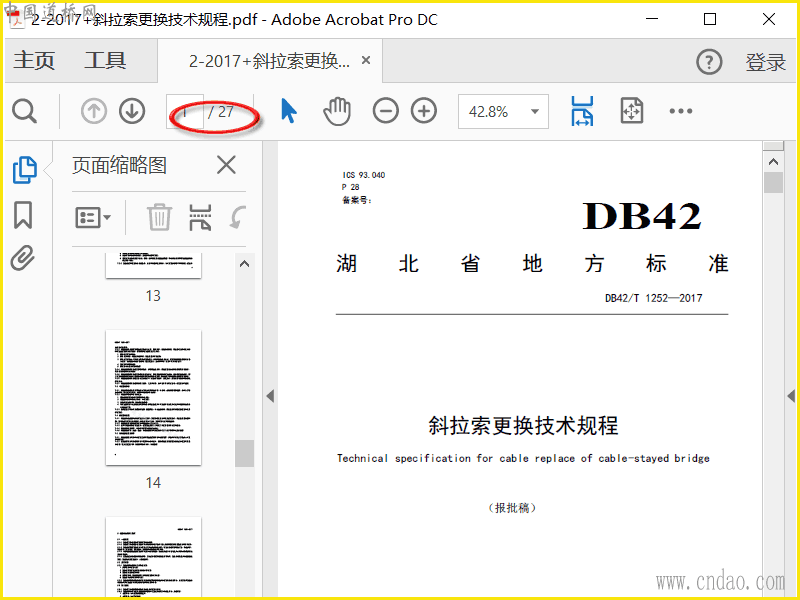Click the DB42 heading text
This screenshot has width=800, height=600.
pyautogui.click(x=642, y=216)
